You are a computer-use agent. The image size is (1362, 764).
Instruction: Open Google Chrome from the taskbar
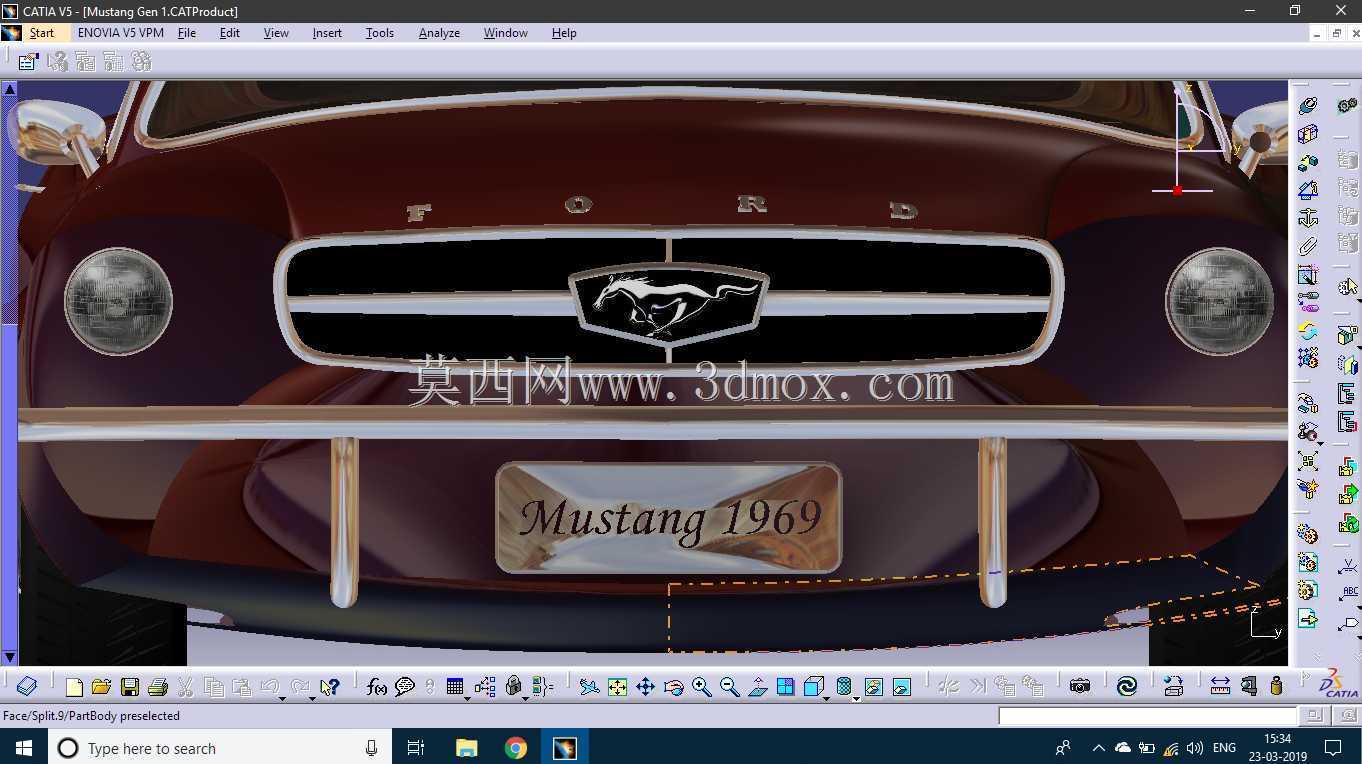[x=515, y=748]
